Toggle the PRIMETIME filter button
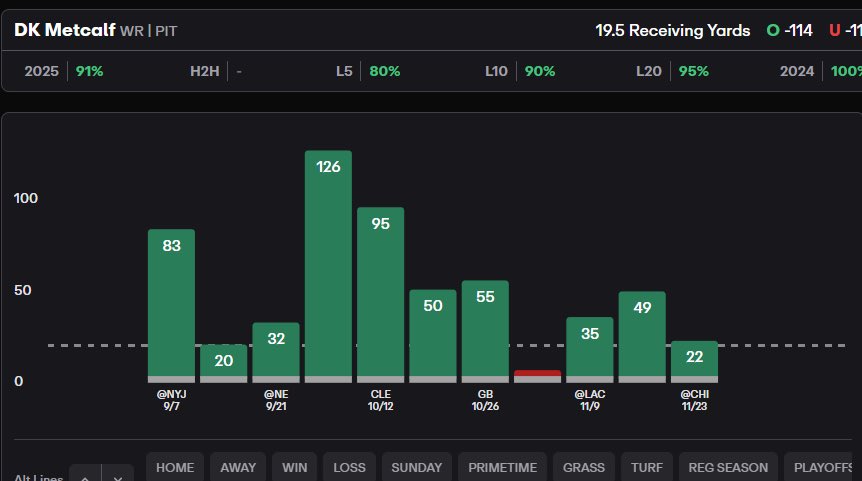The height and width of the screenshot is (481, 862). pyautogui.click(x=502, y=467)
